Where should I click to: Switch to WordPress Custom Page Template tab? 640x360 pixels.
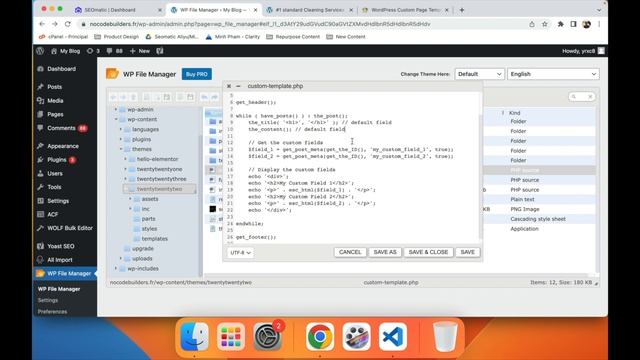pyautogui.click(x=405, y=10)
